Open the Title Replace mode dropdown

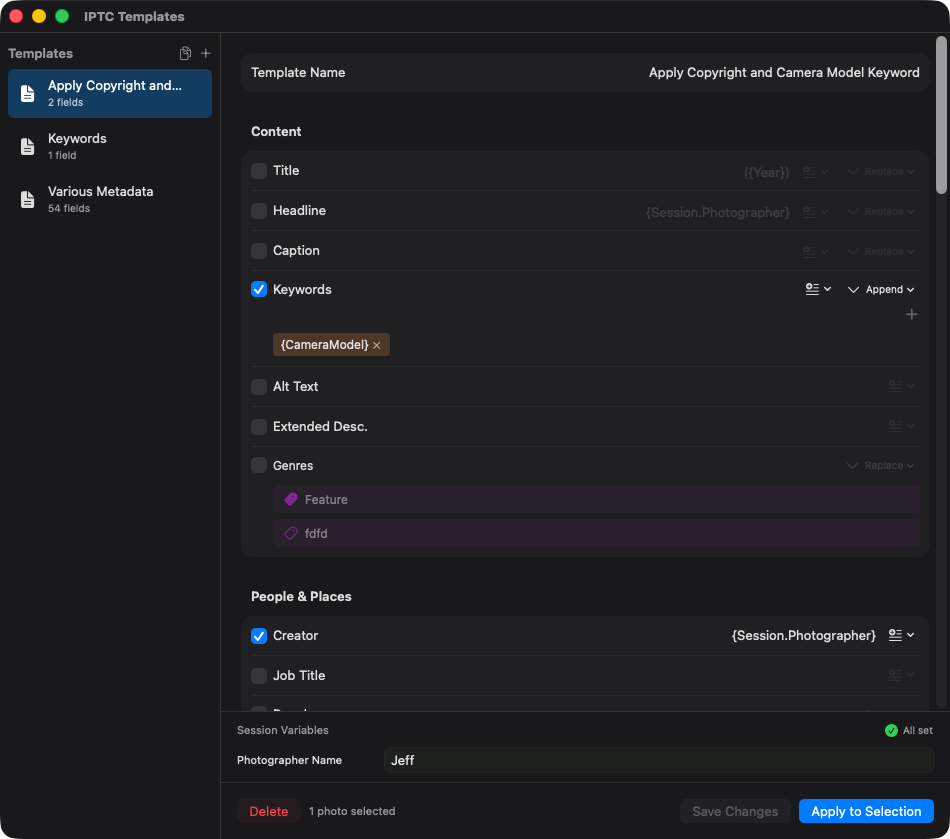881,171
